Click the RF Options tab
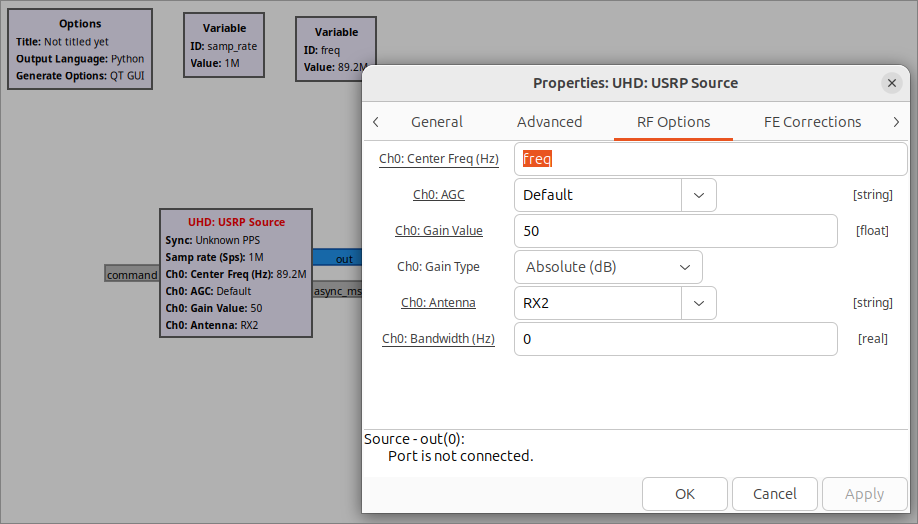This screenshot has height=524, width=918. [x=673, y=122]
